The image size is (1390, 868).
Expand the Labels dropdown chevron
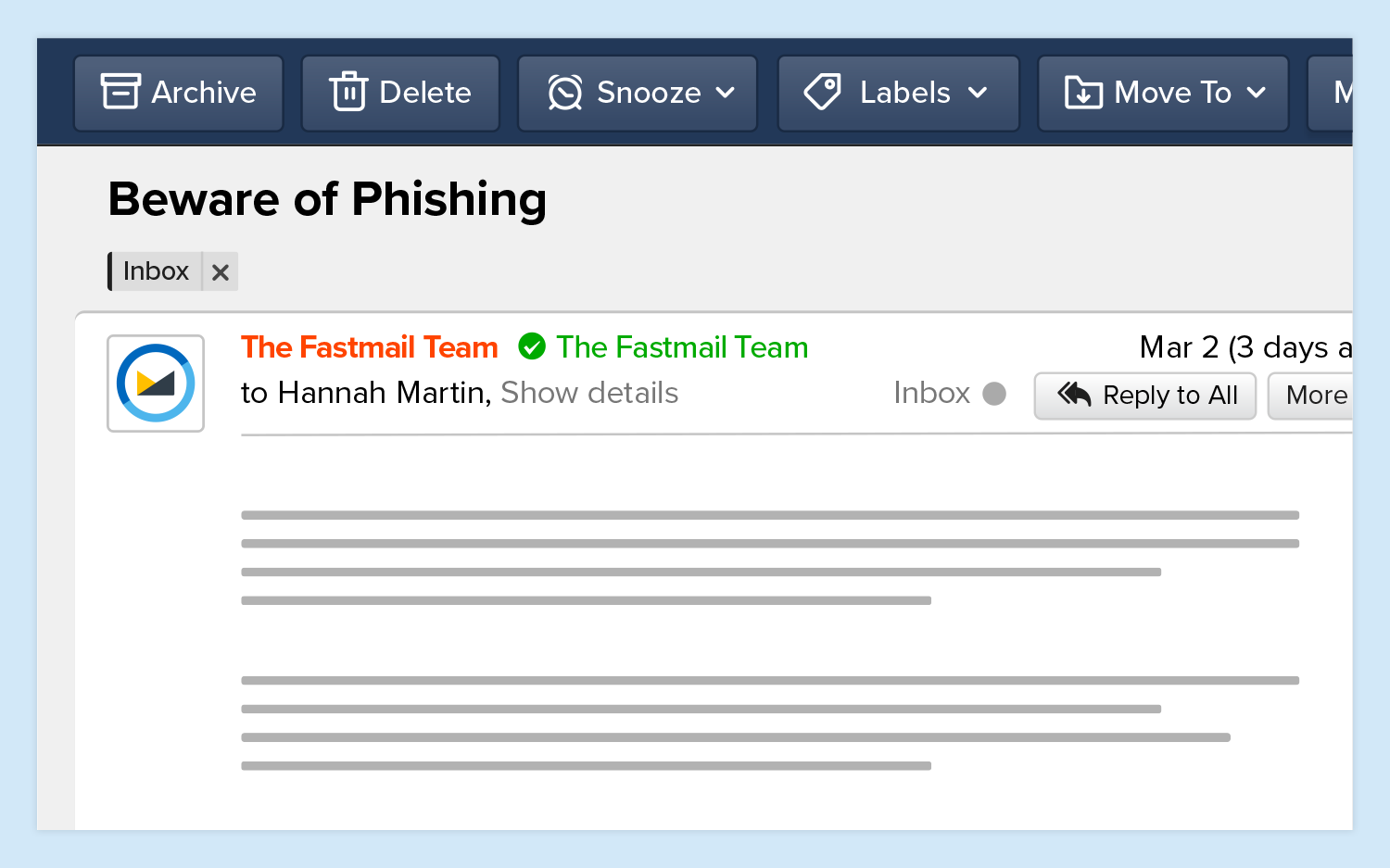(x=978, y=93)
